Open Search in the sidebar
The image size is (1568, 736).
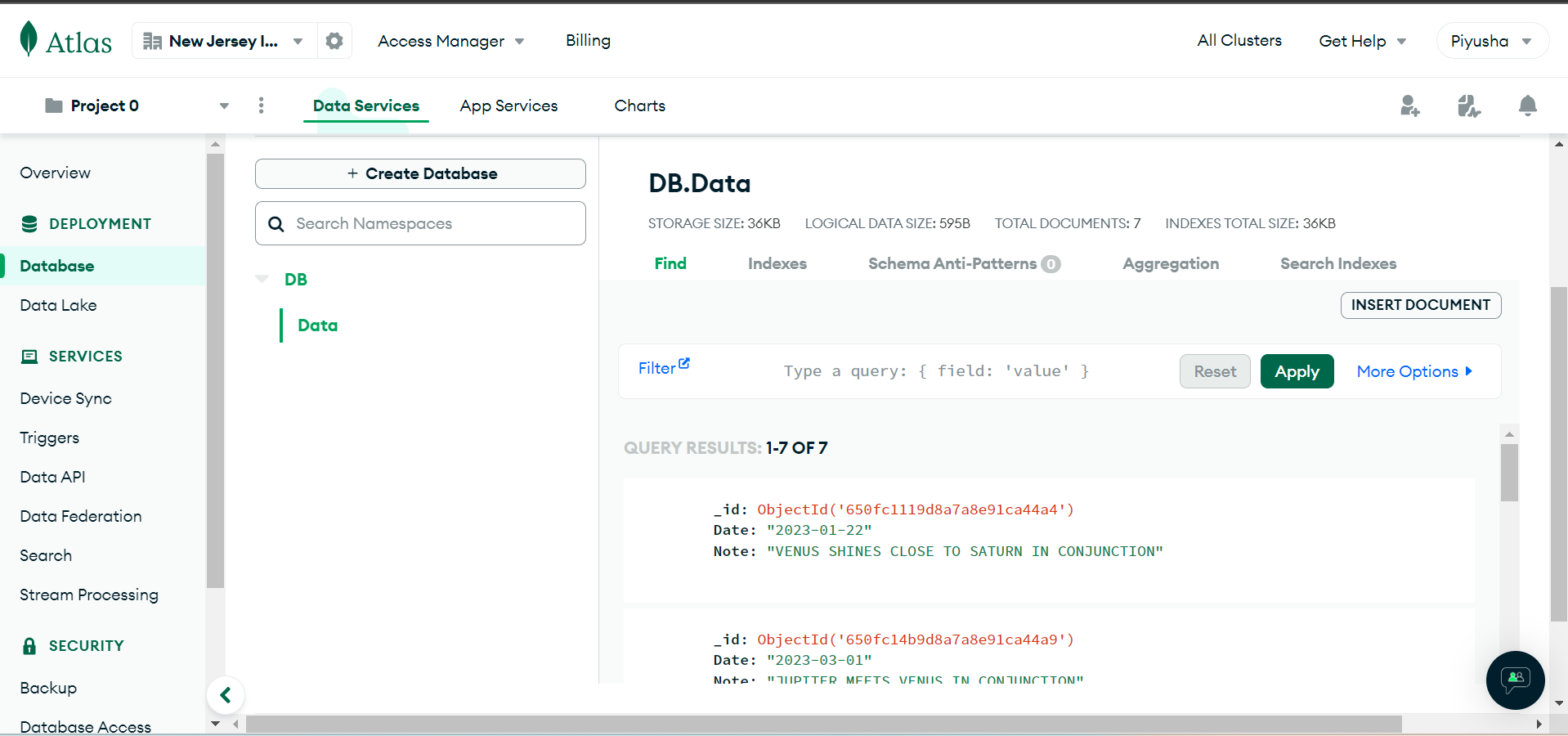pyautogui.click(x=46, y=555)
